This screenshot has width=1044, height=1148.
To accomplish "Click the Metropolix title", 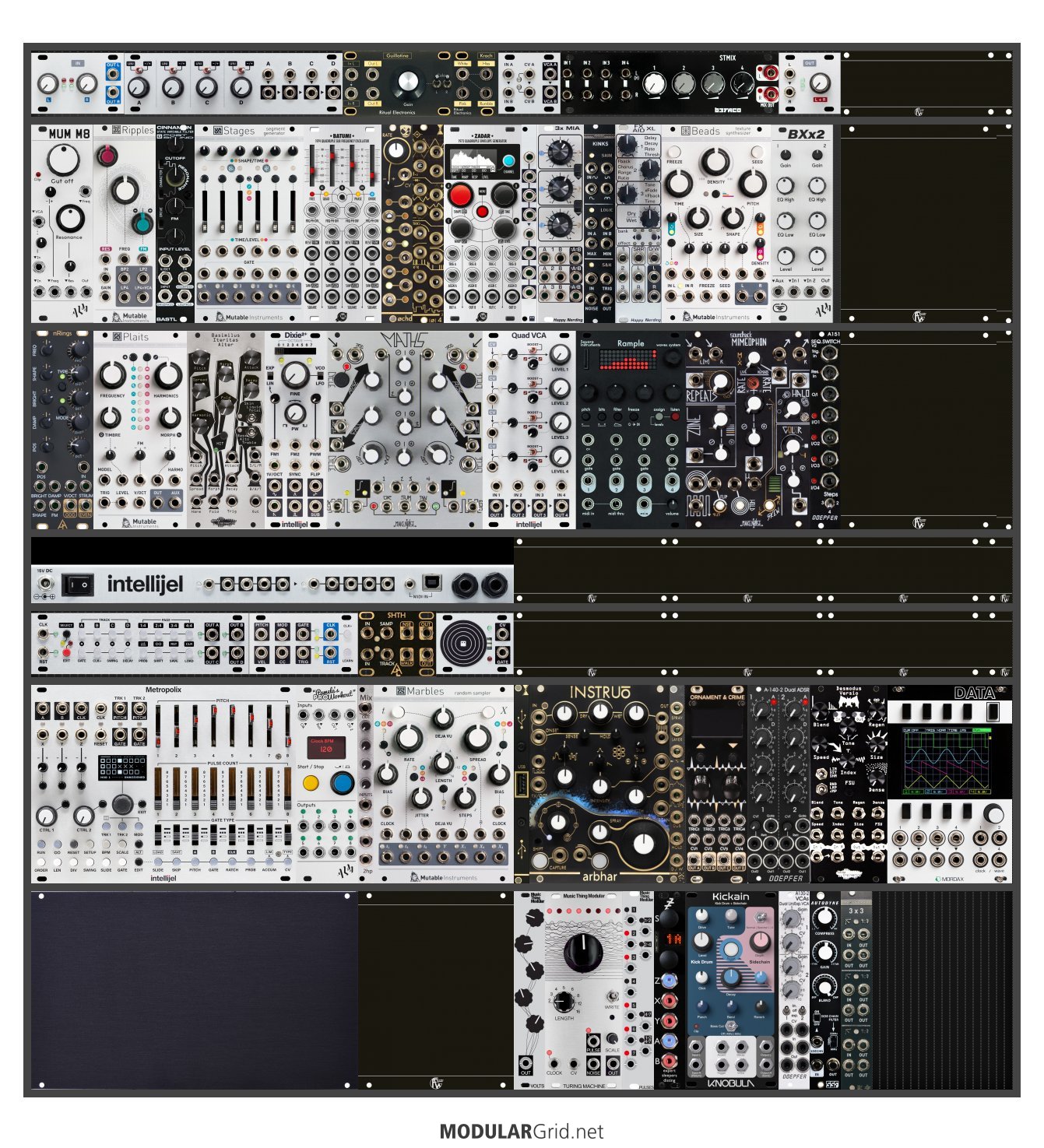I will coord(163,690).
